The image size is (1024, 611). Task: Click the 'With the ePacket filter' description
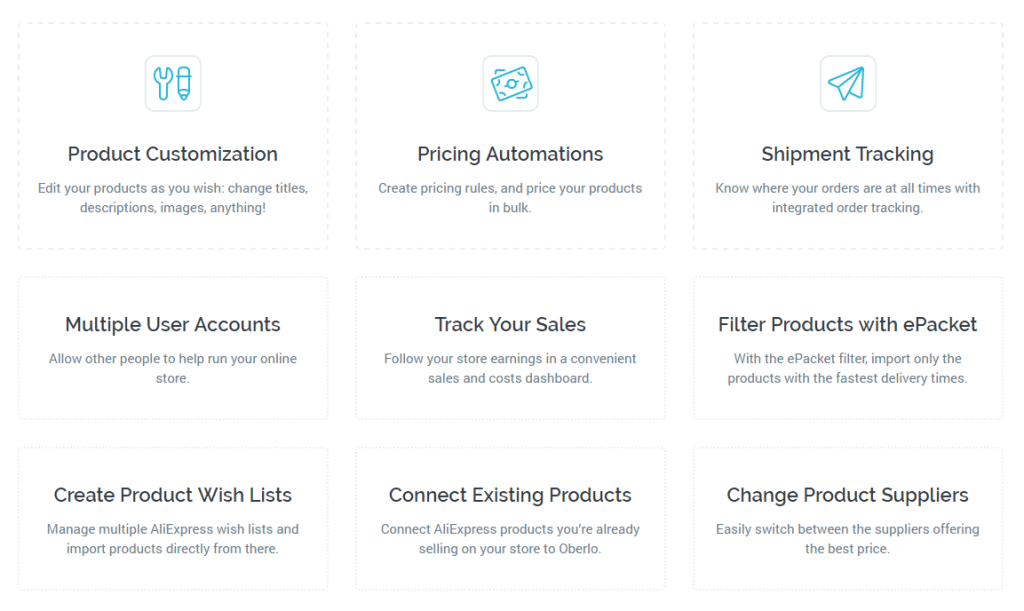(x=848, y=368)
